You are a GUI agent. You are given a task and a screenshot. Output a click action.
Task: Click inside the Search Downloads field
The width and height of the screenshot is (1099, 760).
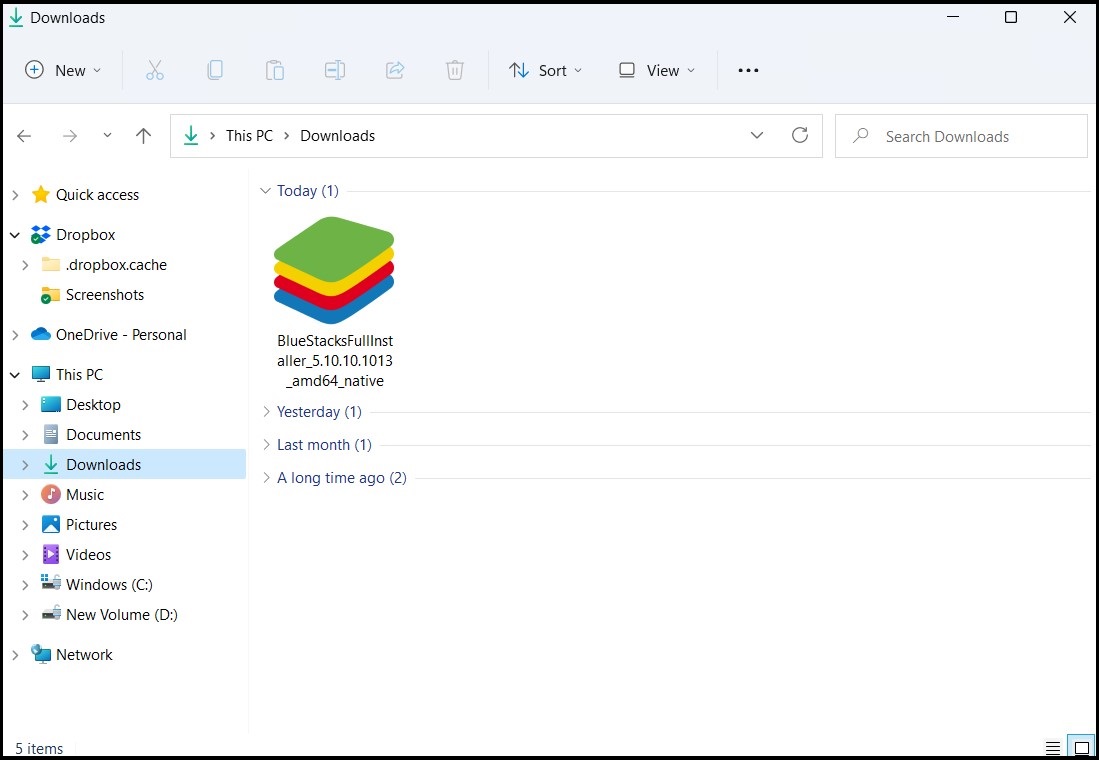coord(961,136)
